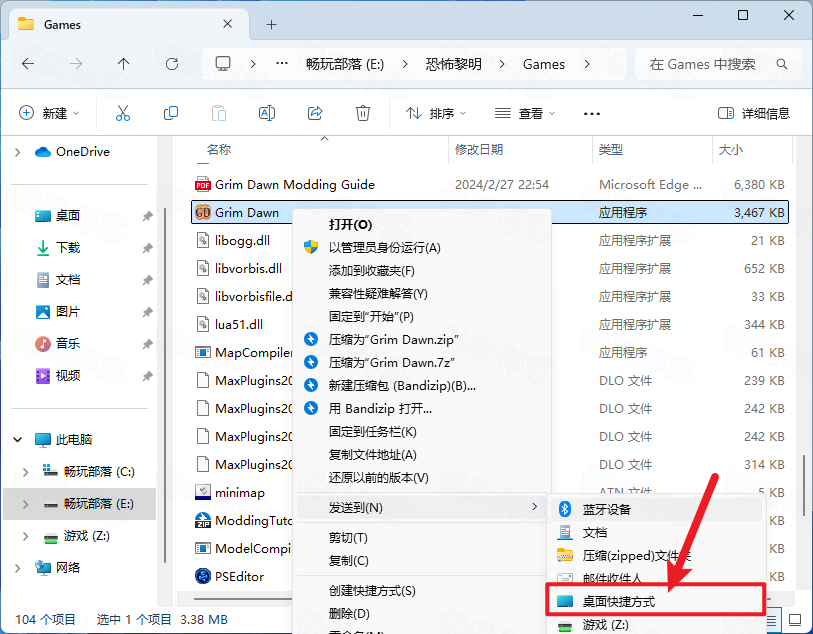The height and width of the screenshot is (634, 813).
Task: Click the Rename icon in toolbar
Action: (x=267, y=112)
